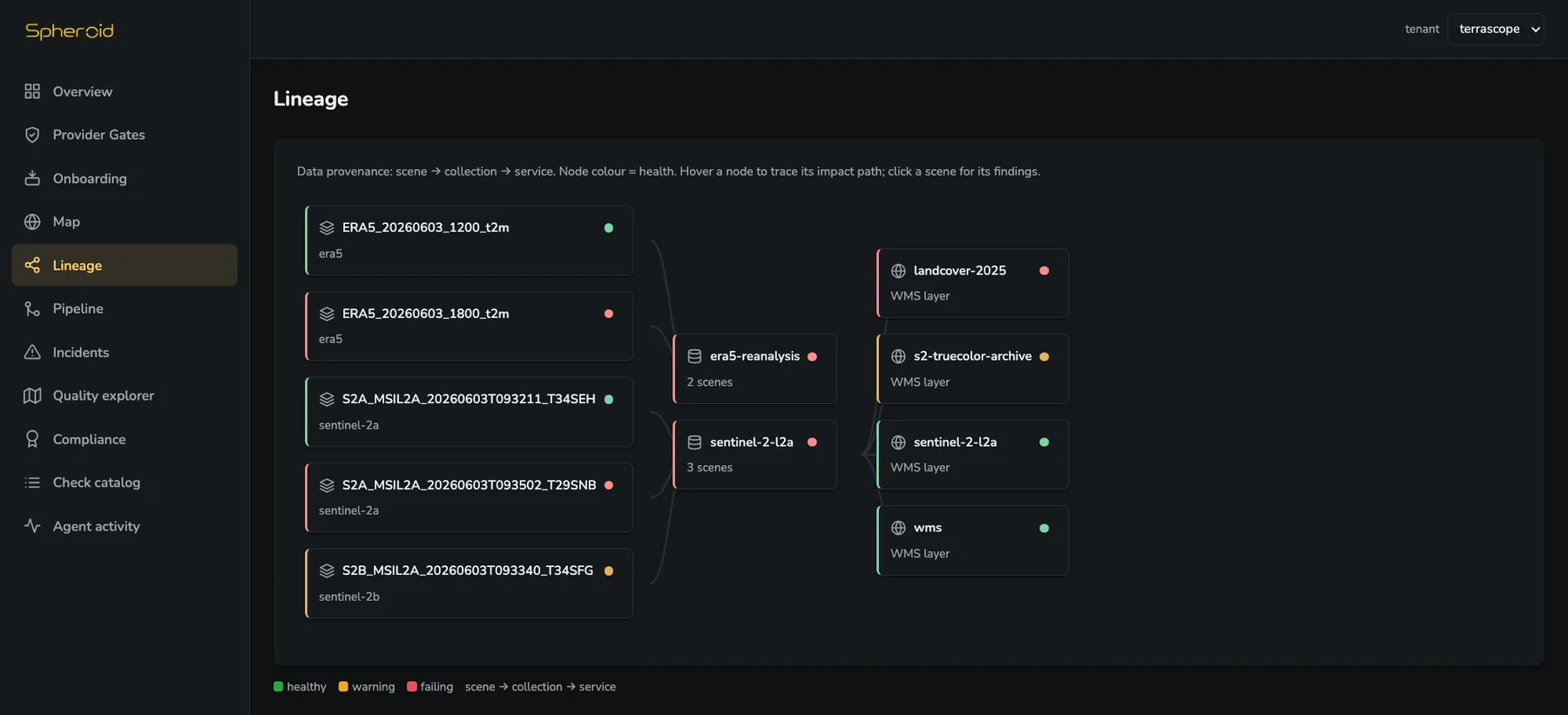
Task: Click the Provider Gates shield icon
Action: [x=32, y=135]
